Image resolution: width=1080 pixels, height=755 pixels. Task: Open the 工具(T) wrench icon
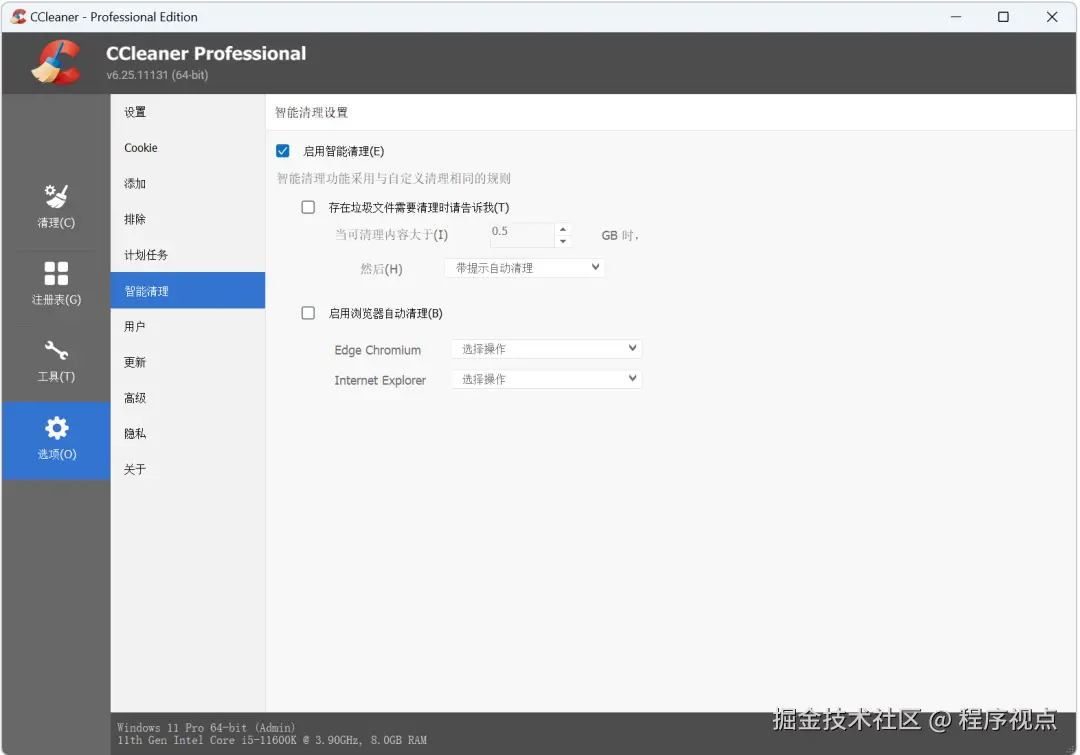click(55, 363)
